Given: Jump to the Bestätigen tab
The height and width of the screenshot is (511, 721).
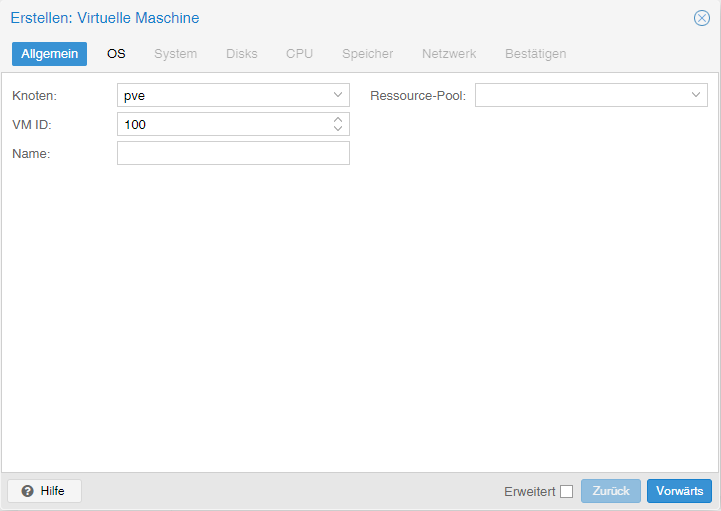Looking at the screenshot, I should [536, 54].
